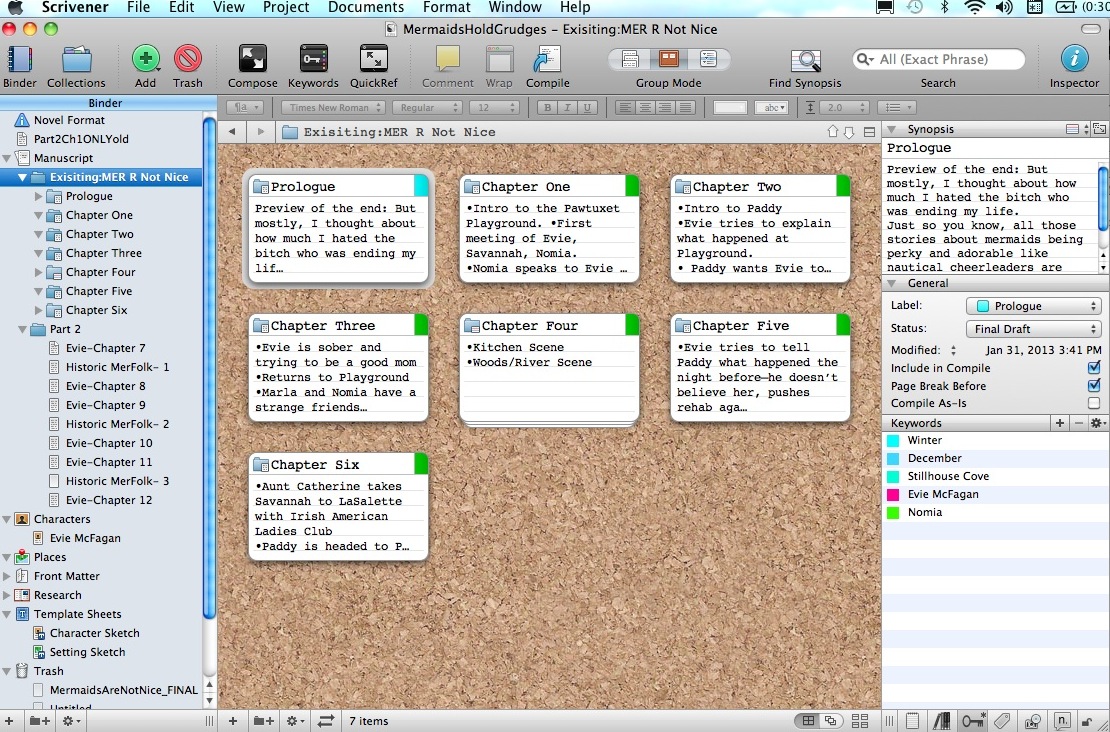Open the Status dropdown showing Final Draft
Viewport: 1110px width, 732px height.
1034,328
